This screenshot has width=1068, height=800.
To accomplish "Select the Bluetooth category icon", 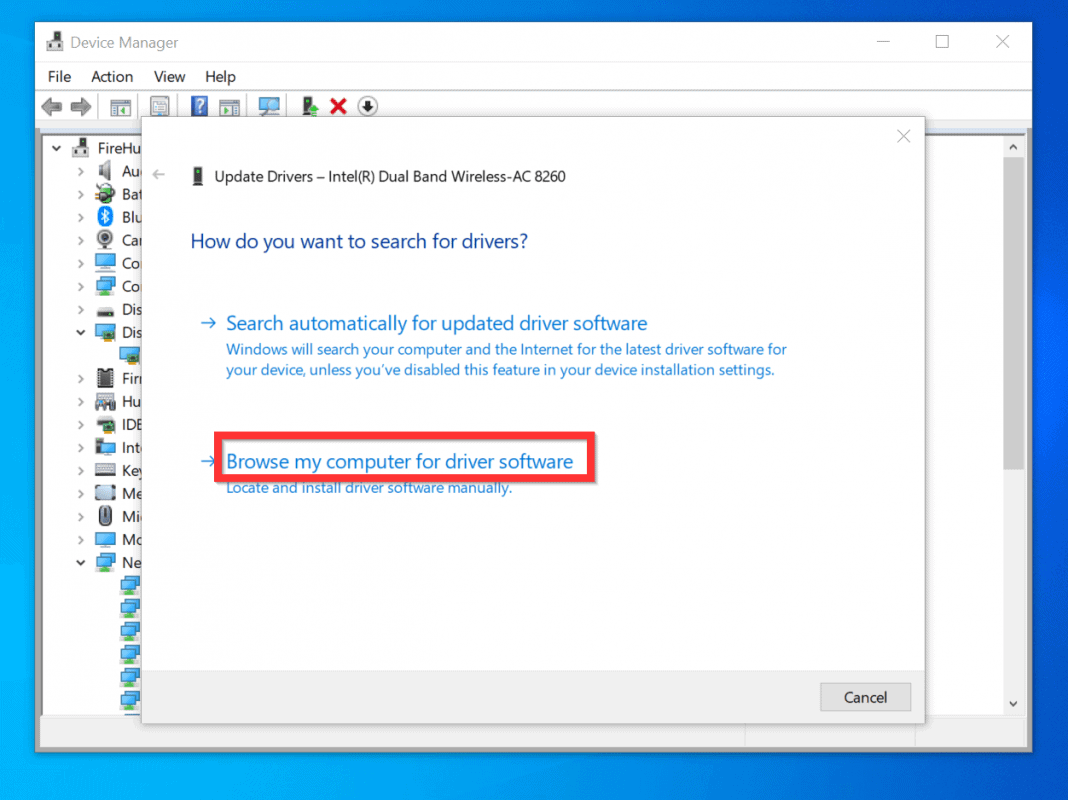I will click(x=105, y=217).
